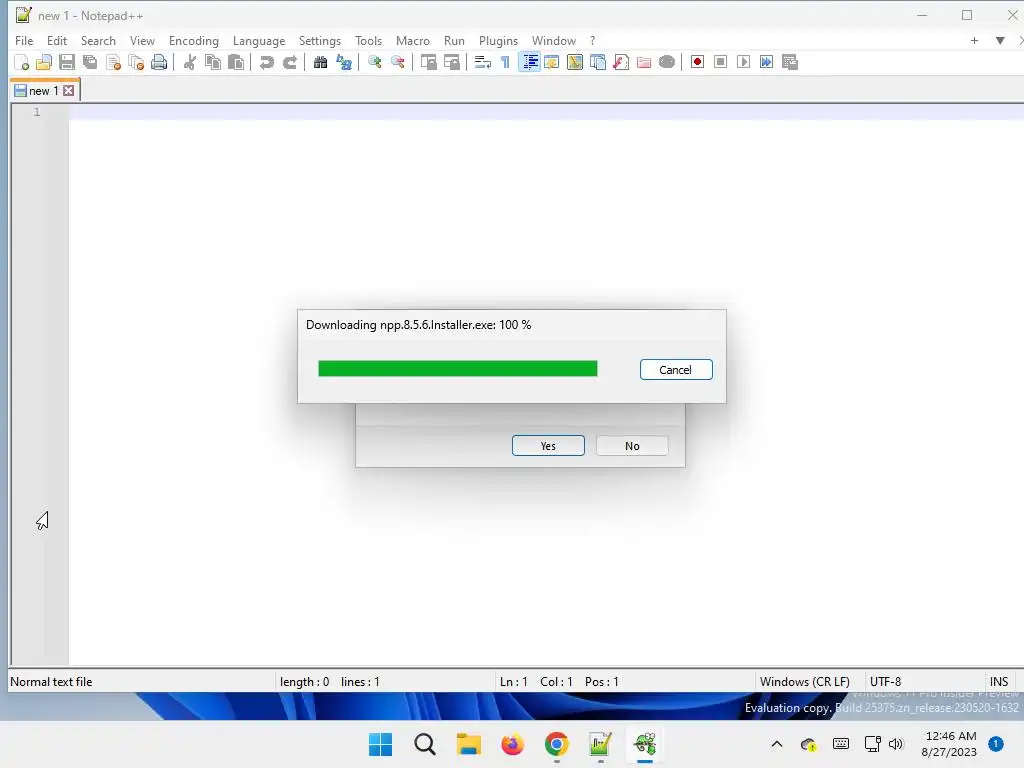Click No in the update dialog

click(x=632, y=445)
